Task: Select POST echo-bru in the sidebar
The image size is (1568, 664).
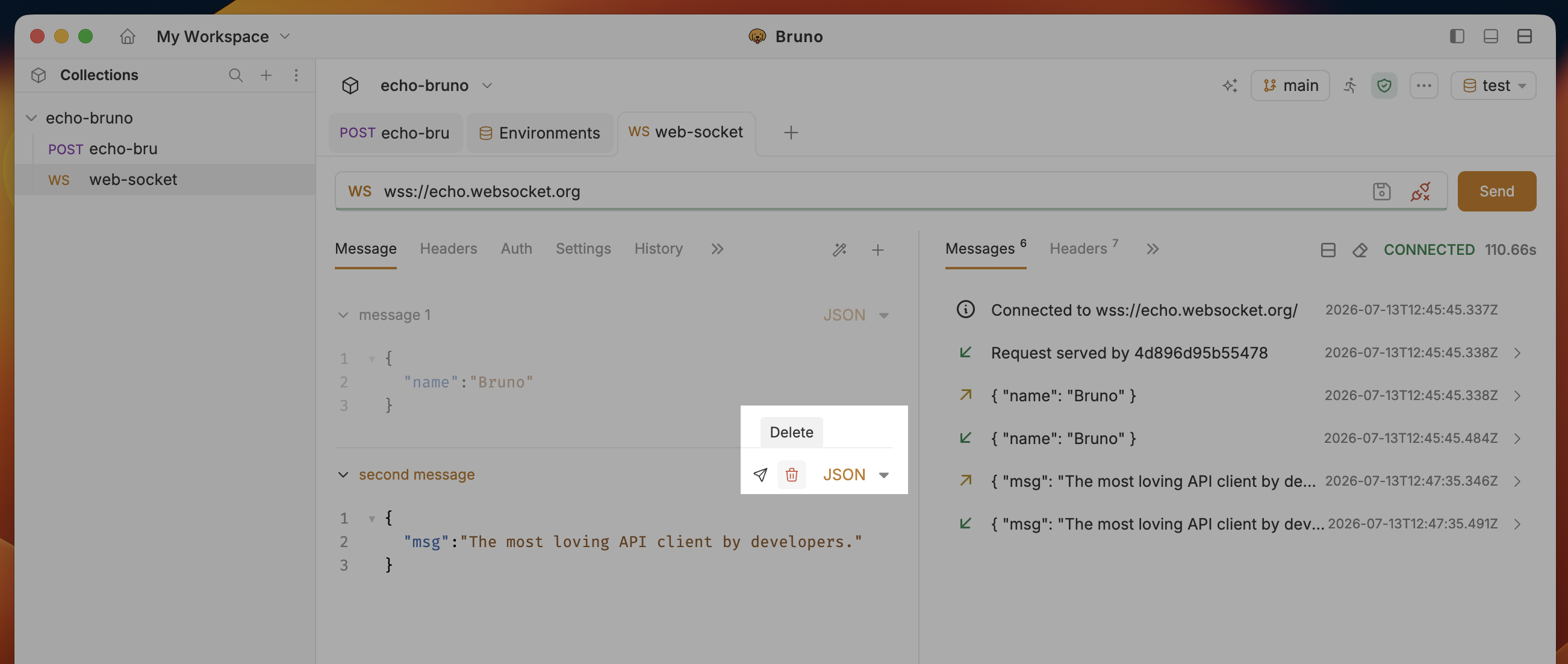Action: point(164,149)
